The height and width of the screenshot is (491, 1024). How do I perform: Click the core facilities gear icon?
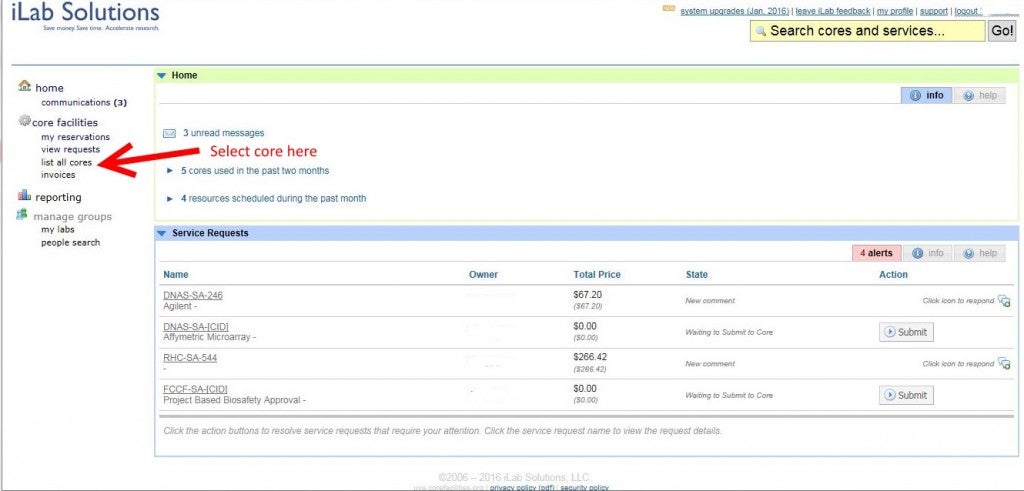click(x=25, y=120)
